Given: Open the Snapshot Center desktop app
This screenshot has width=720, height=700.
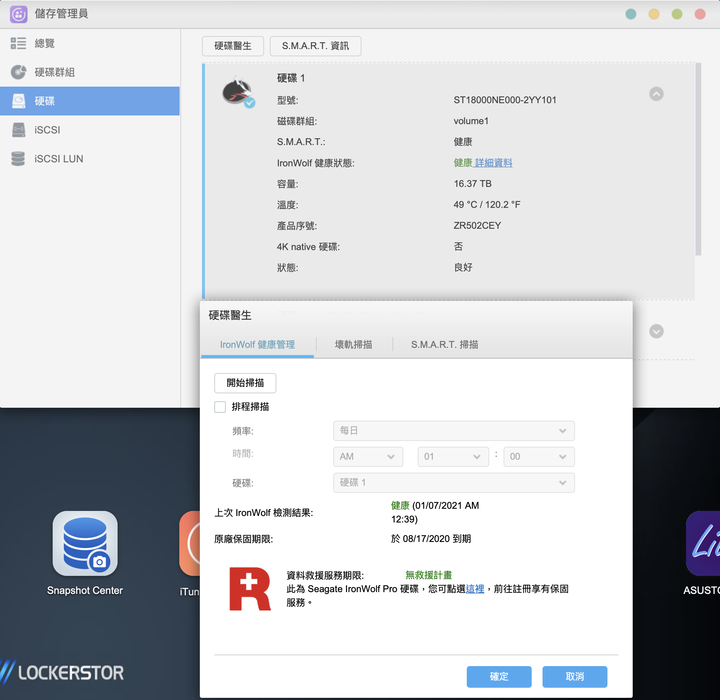Looking at the screenshot, I should click(x=85, y=543).
